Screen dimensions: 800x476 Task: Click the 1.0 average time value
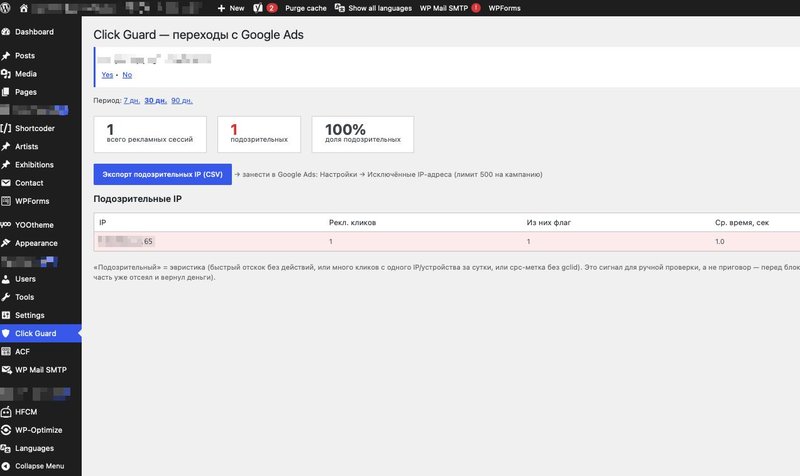(719, 241)
